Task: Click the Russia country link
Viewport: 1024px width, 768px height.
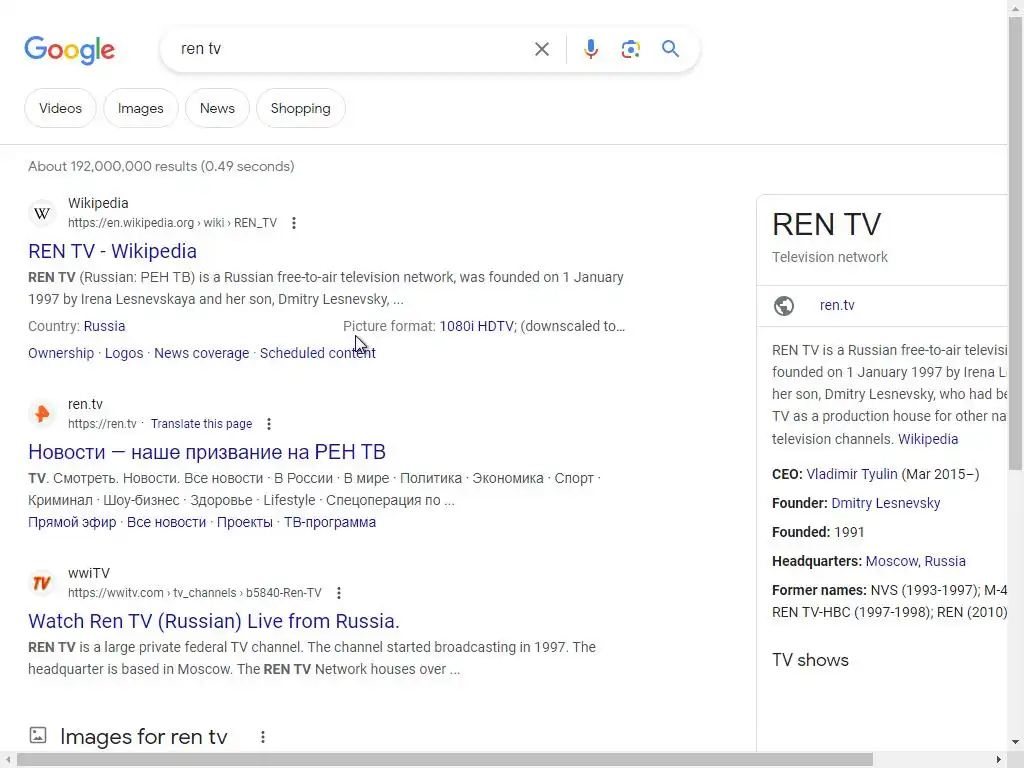Action: click(x=104, y=327)
